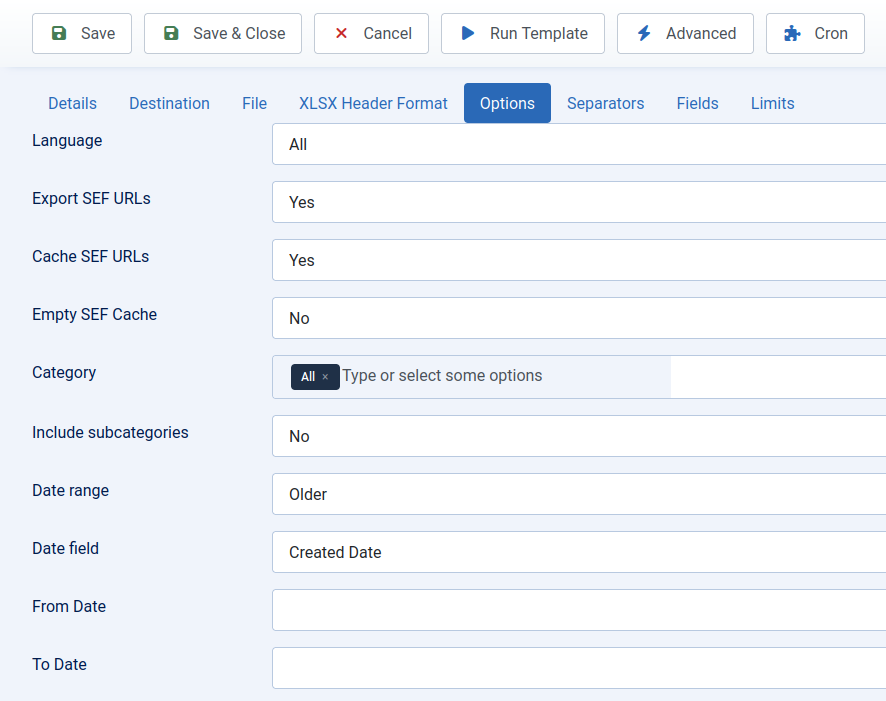Switch to the File tab

click(254, 103)
